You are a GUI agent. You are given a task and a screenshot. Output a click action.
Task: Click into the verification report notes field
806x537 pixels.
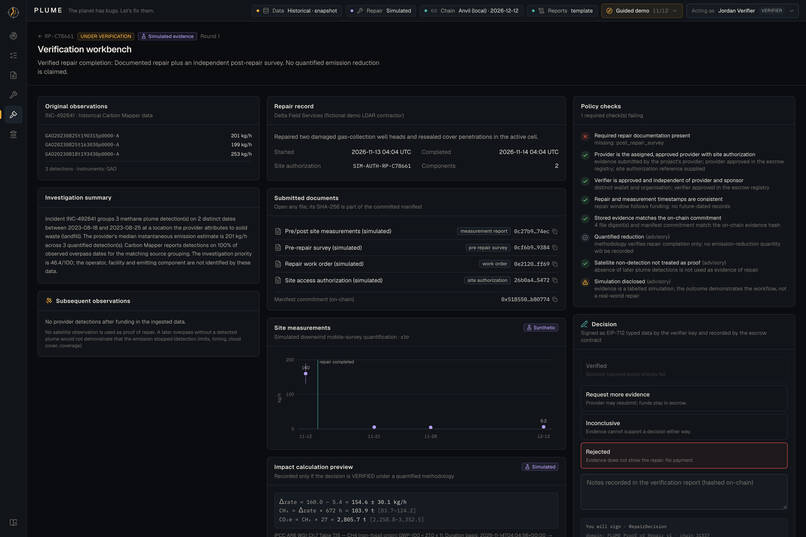pos(684,492)
